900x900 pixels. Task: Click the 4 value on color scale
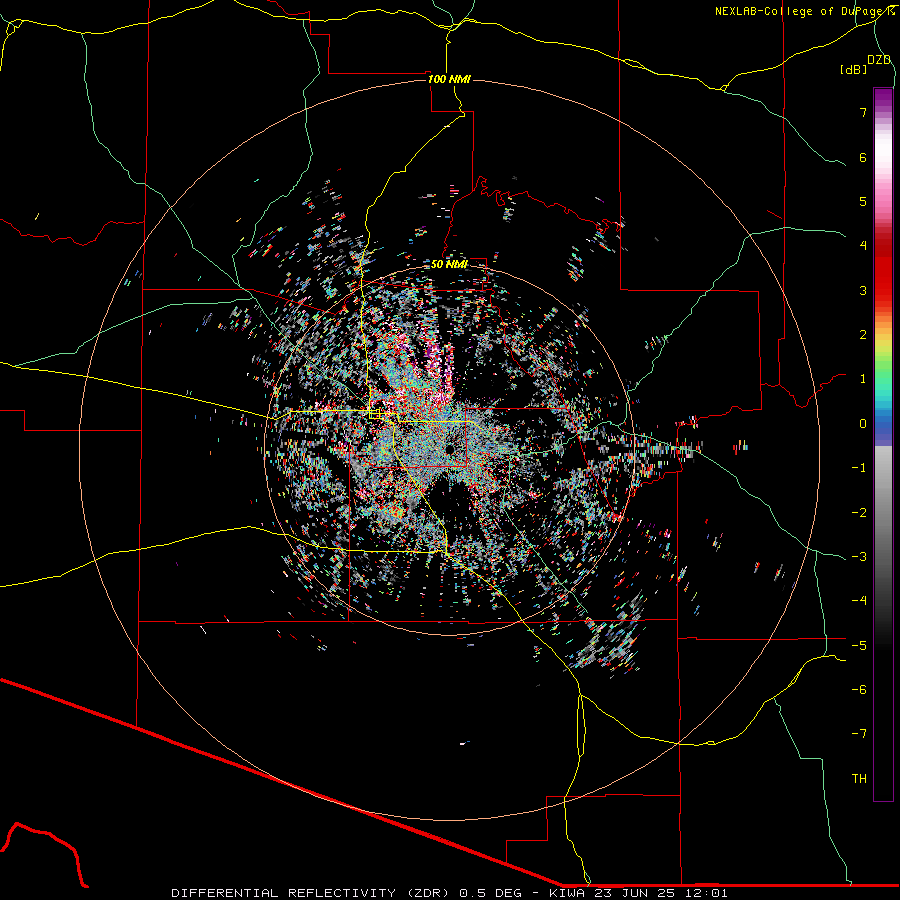coord(863,246)
